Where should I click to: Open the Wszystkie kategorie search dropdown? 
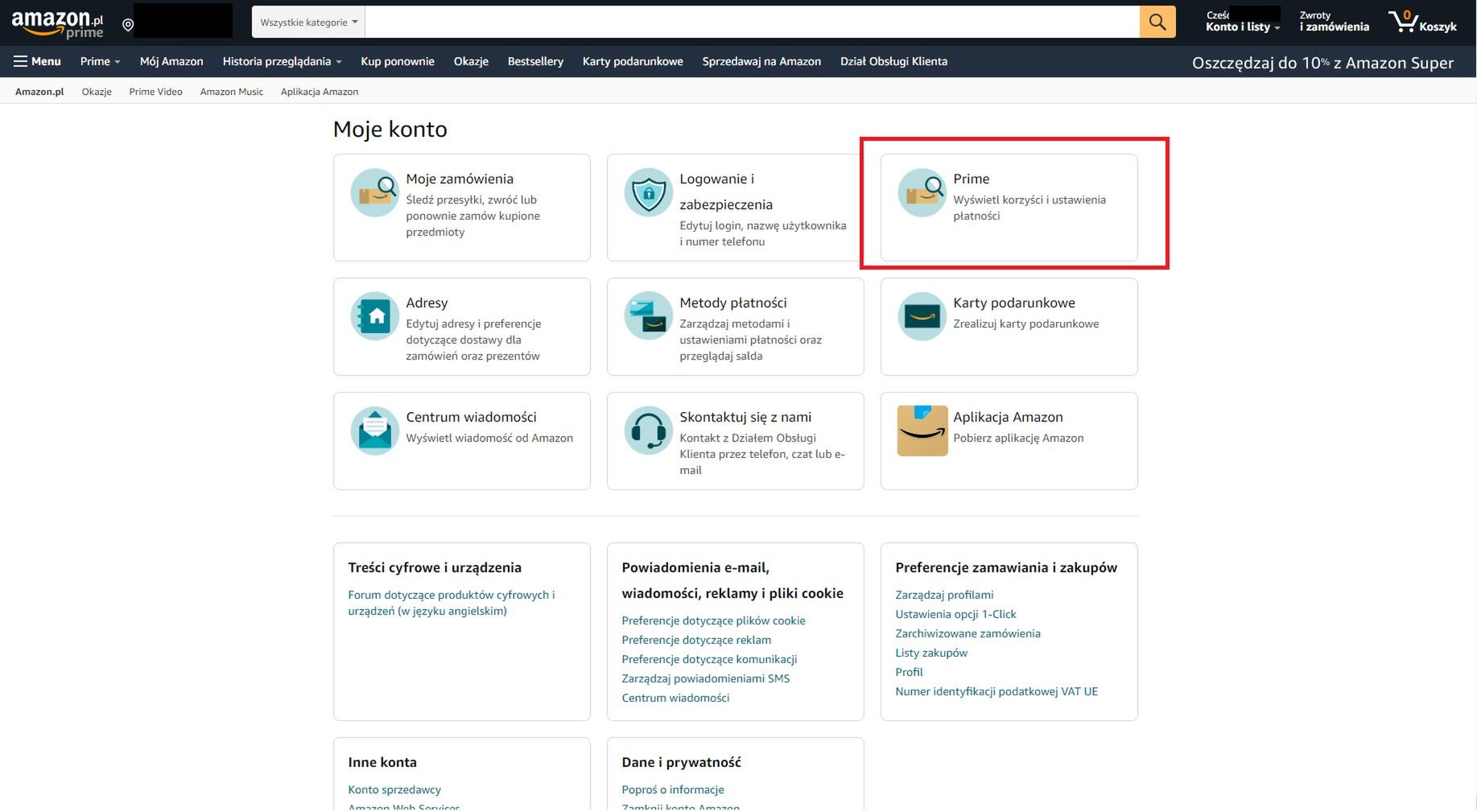click(308, 23)
